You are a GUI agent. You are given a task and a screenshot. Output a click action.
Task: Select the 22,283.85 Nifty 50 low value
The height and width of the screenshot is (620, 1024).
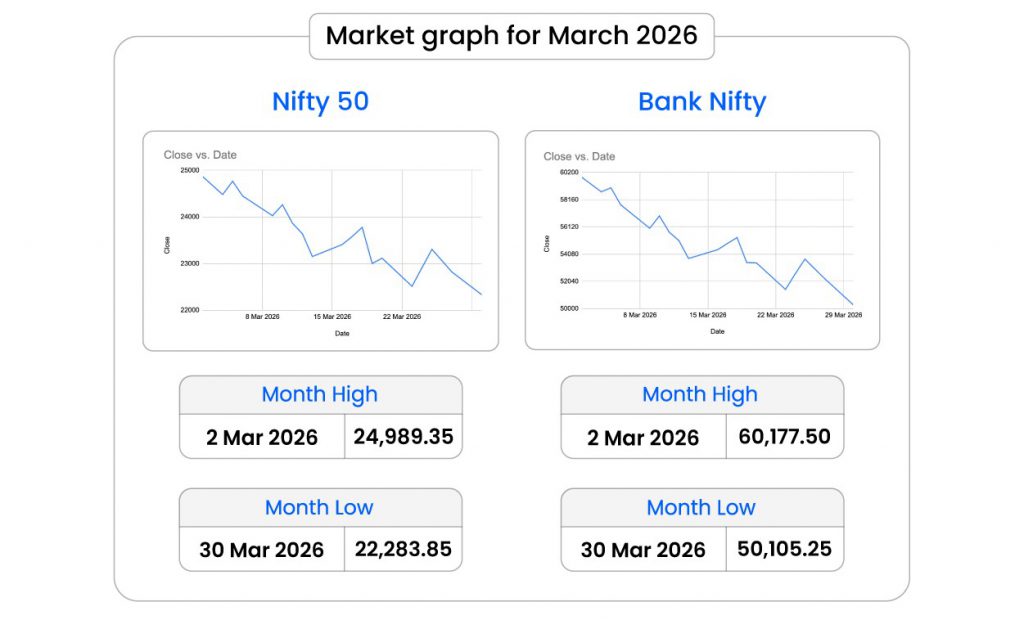point(403,549)
